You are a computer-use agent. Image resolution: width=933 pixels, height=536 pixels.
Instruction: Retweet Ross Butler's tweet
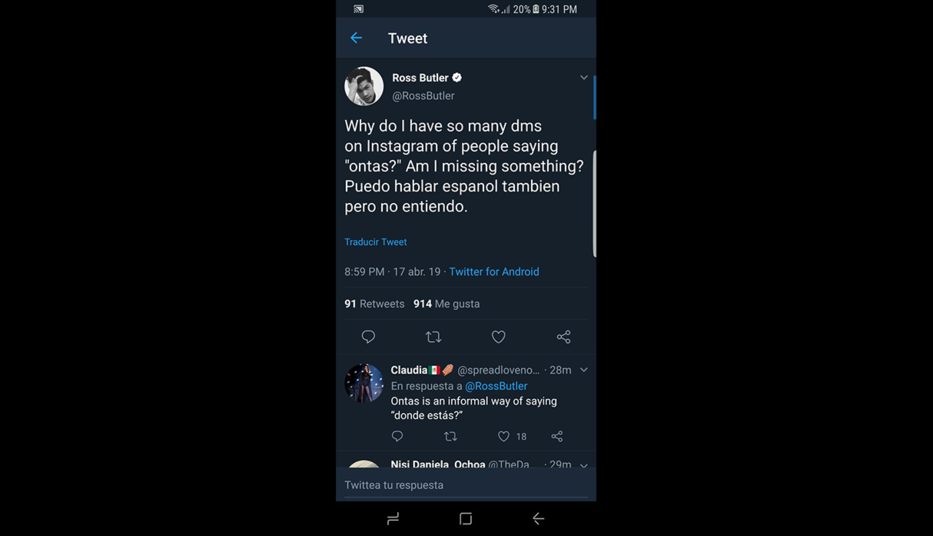[433, 337]
